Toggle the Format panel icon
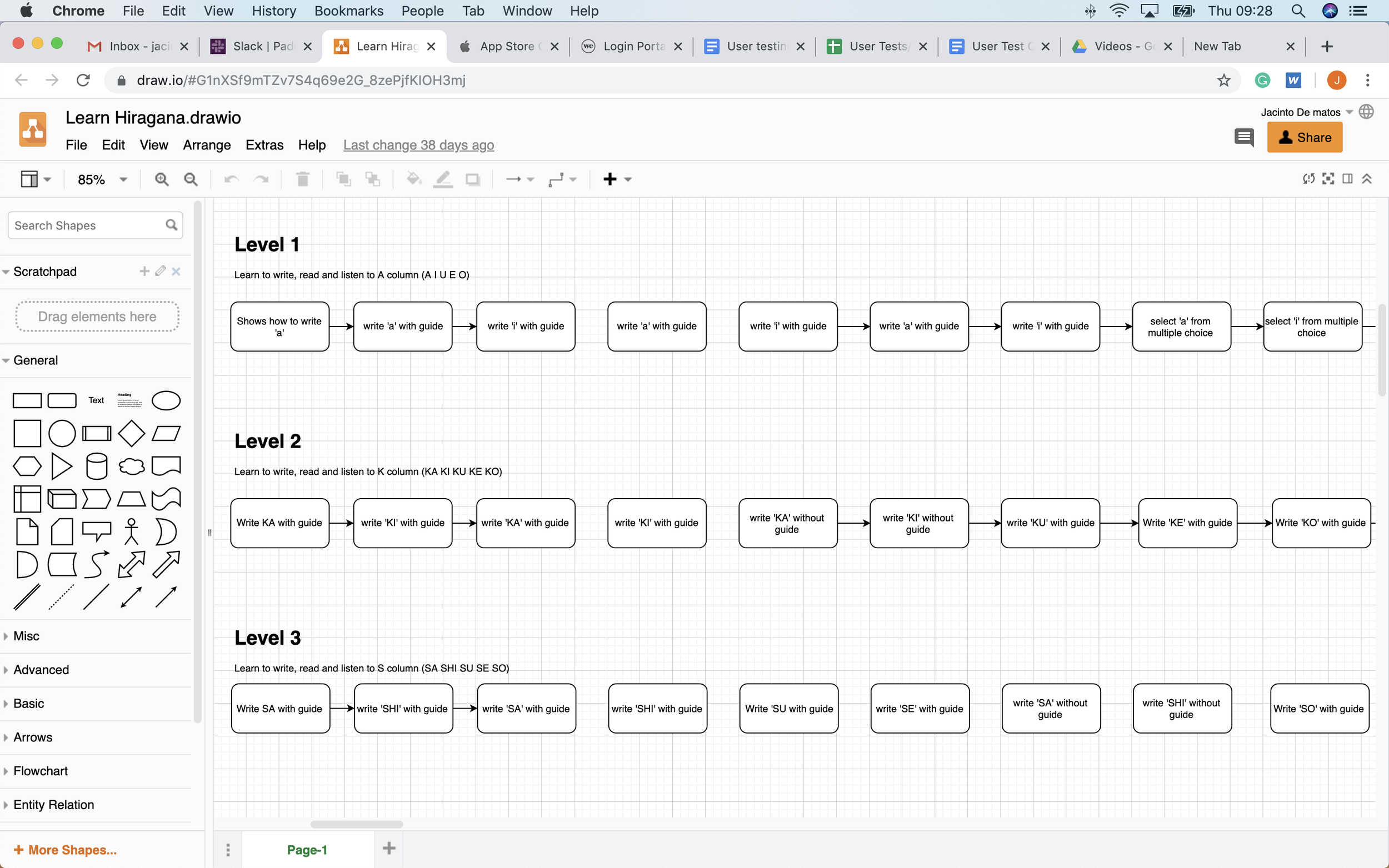Viewport: 1389px width, 868px height. point(1347,178)
